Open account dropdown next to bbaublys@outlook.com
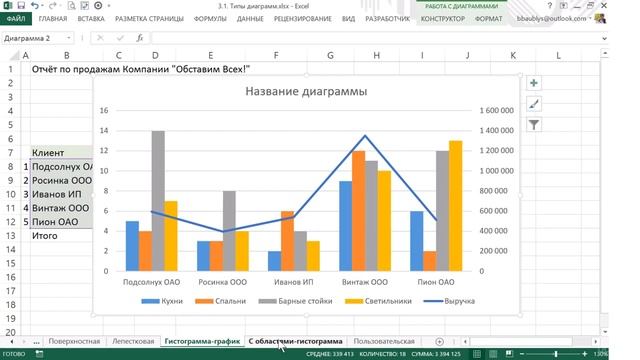 (590, 18)
